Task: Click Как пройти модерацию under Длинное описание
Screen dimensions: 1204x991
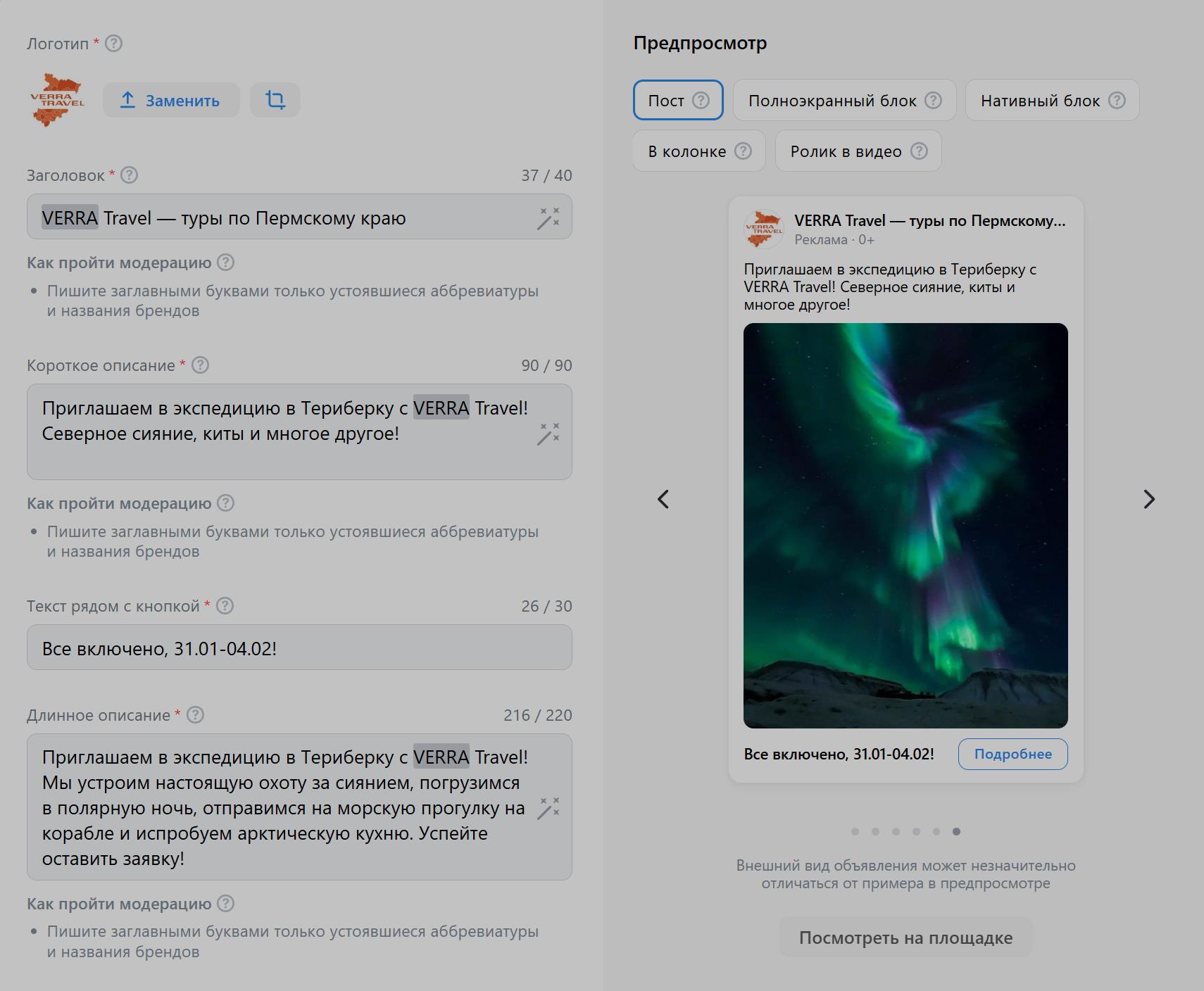Action: (119, 904)
